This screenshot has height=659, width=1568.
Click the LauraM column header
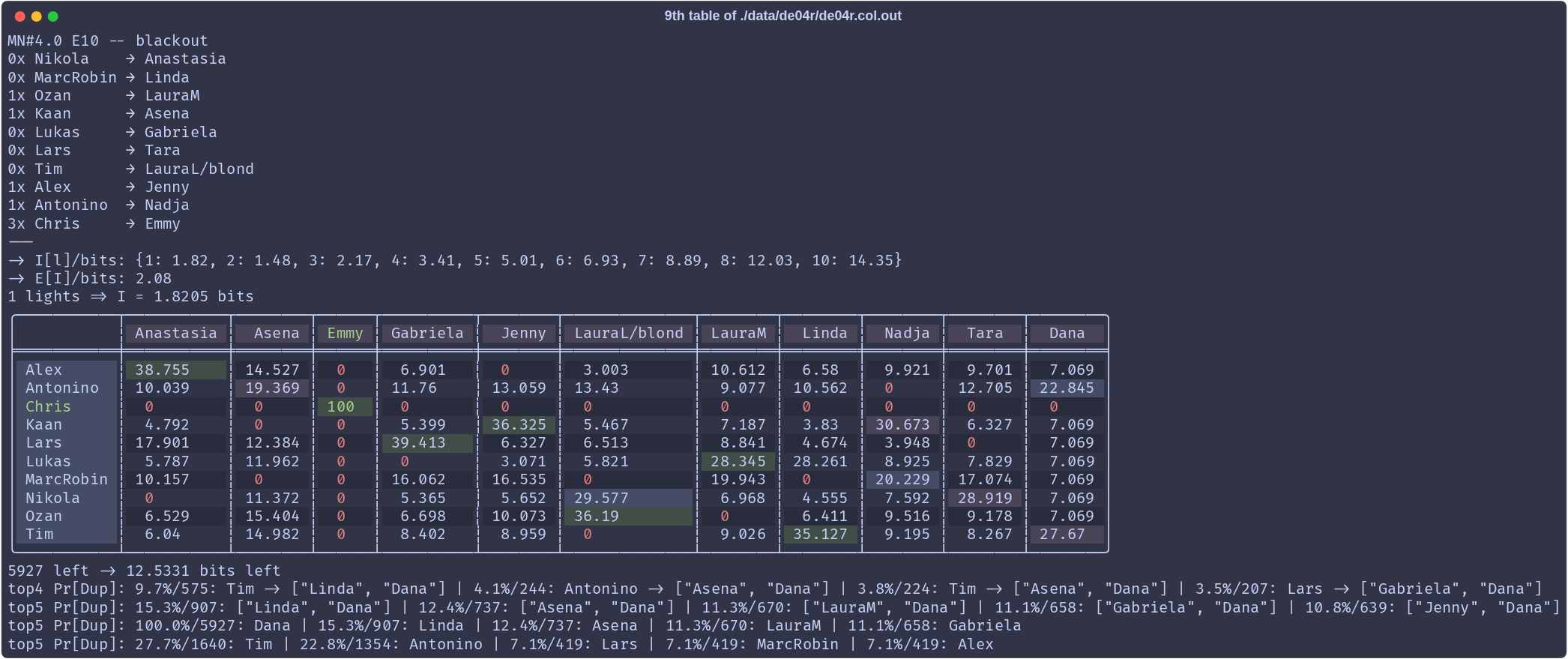point(738,333)
